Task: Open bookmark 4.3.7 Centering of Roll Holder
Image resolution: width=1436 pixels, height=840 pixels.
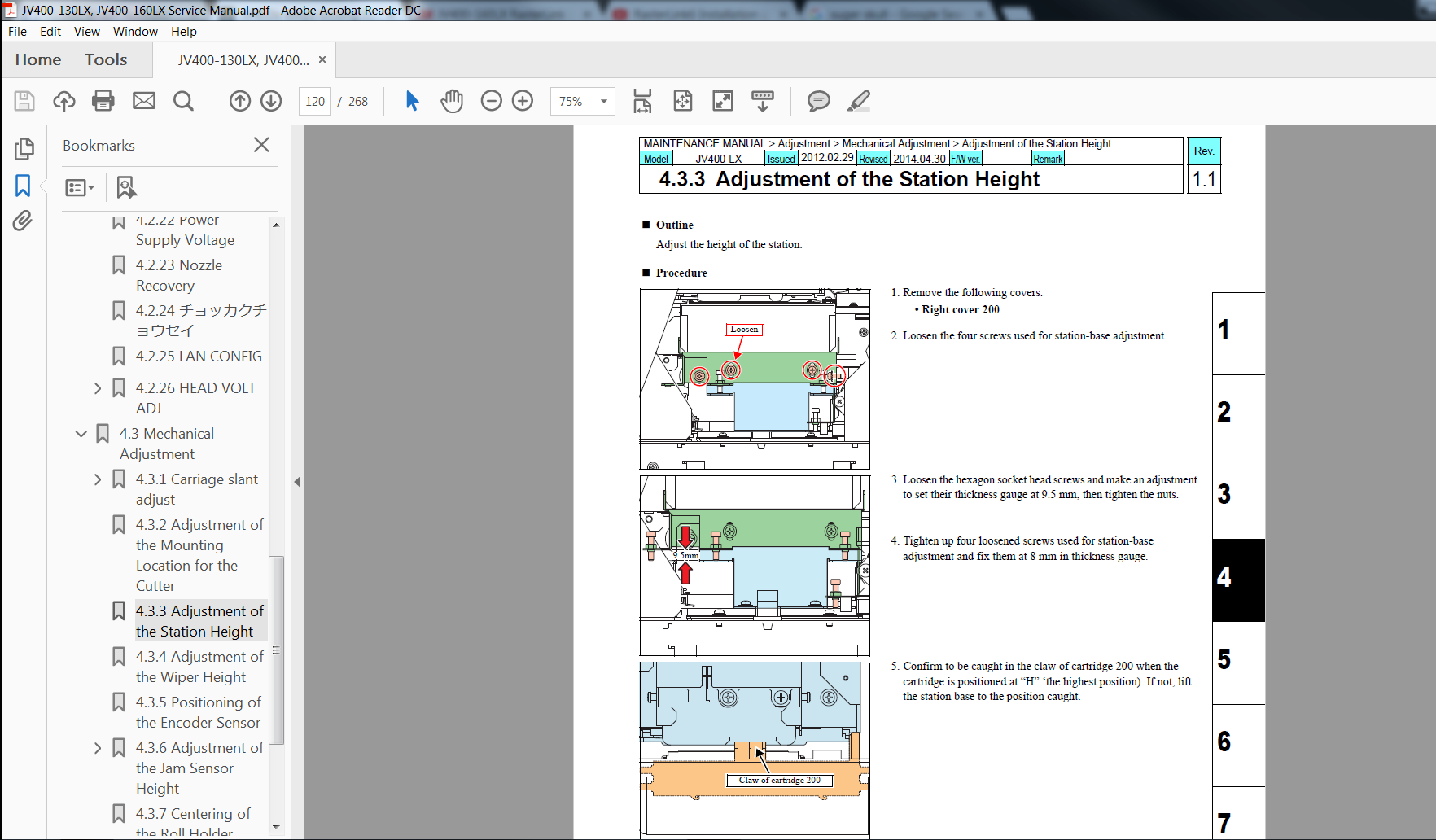Action: 194,822
